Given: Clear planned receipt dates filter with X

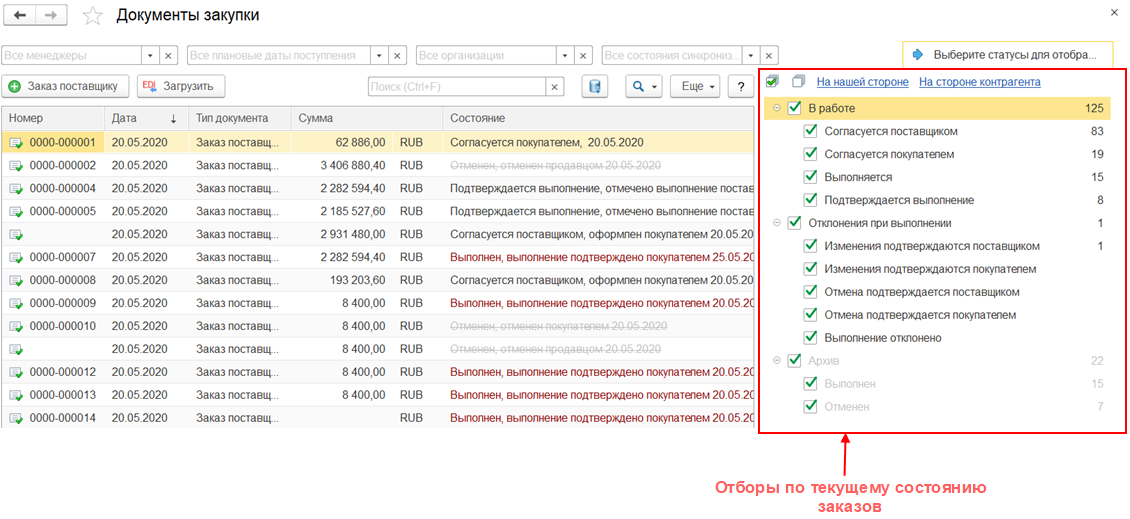Looking at the screenshot, I should point(397,56).
